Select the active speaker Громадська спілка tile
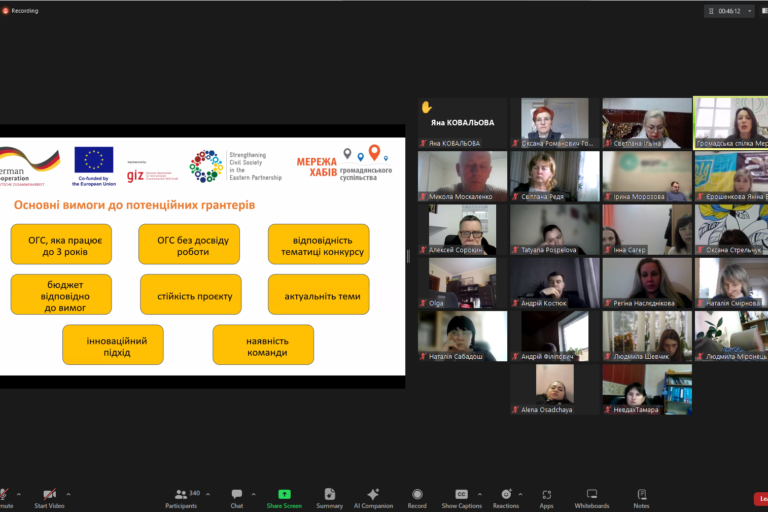Screen dimensions: 768x512 (x=731, y=123)
